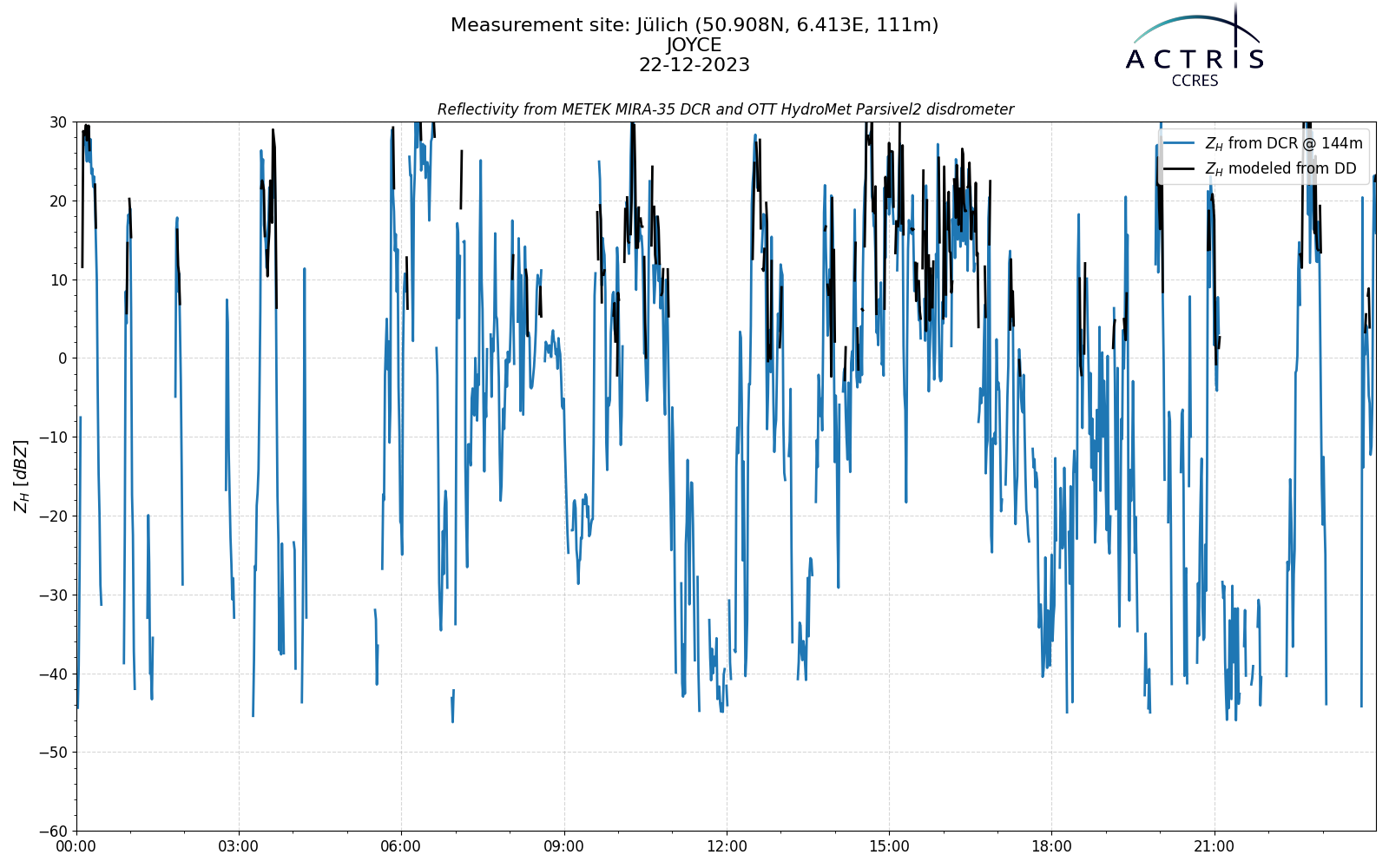Click the 00:00 x-axis tick label

point(76,846)
